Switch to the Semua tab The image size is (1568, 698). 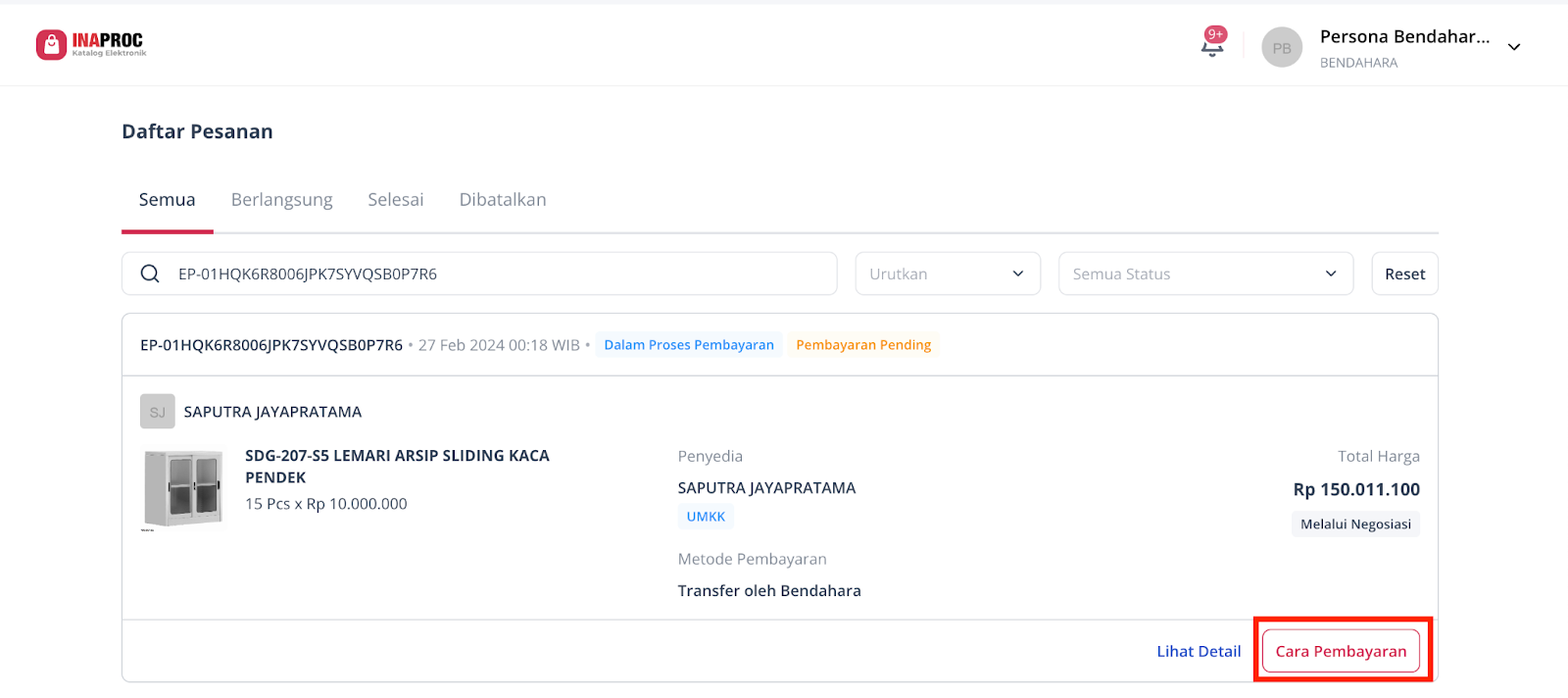pyautogui.click(x=167, y=200)
